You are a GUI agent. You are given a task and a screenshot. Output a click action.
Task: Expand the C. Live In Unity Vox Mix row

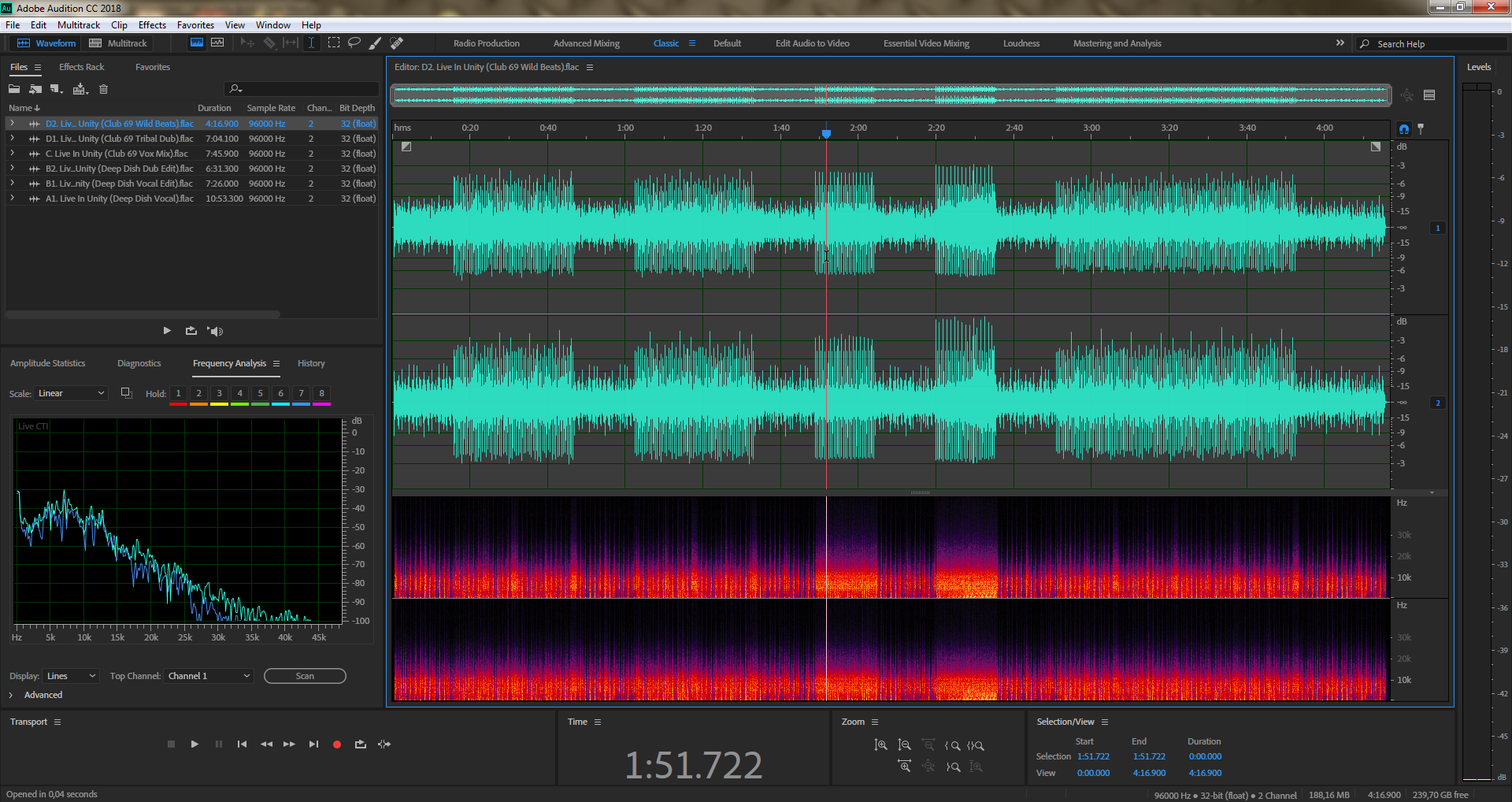(12, 154)
